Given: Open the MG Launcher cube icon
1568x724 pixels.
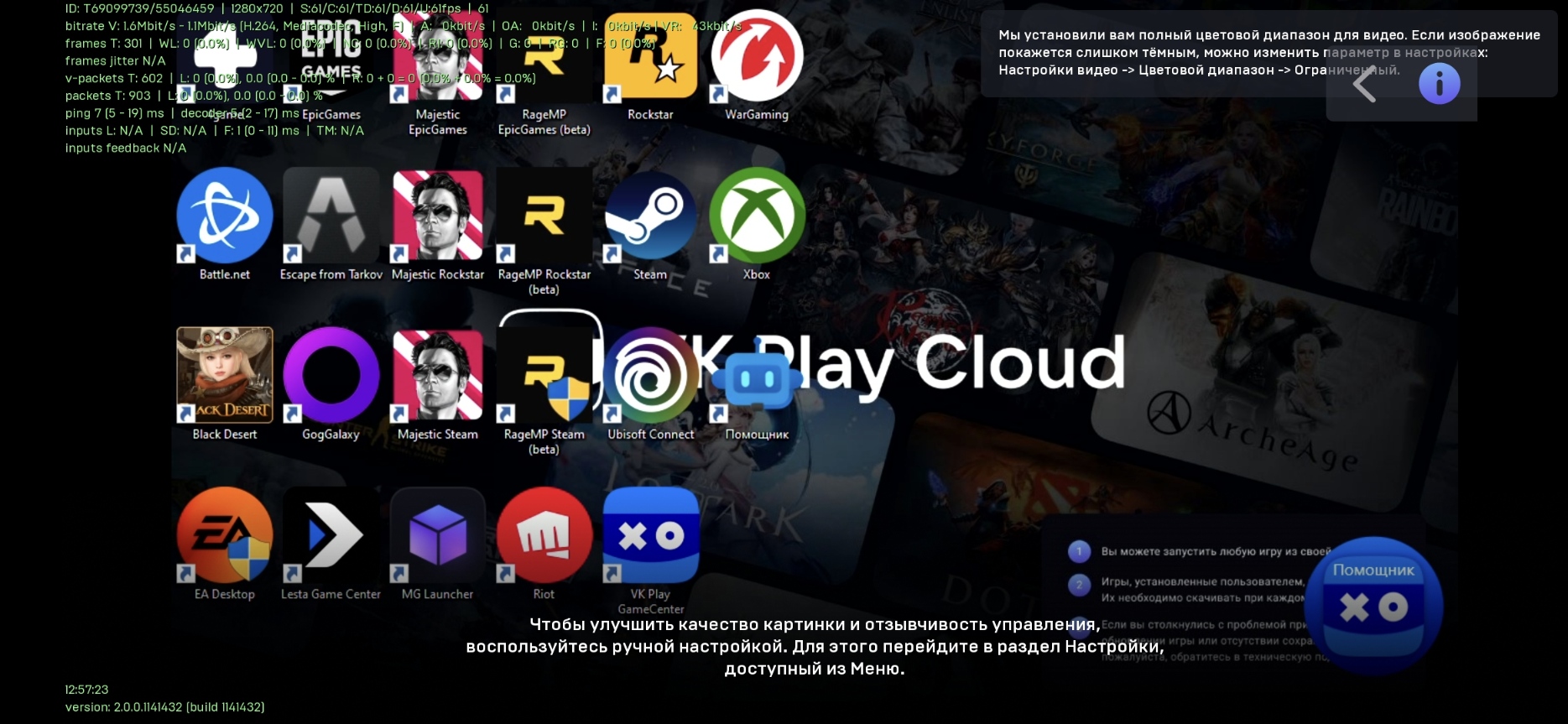Looking at the screenshot, I should pyautogui.click(x=437, y=544).
